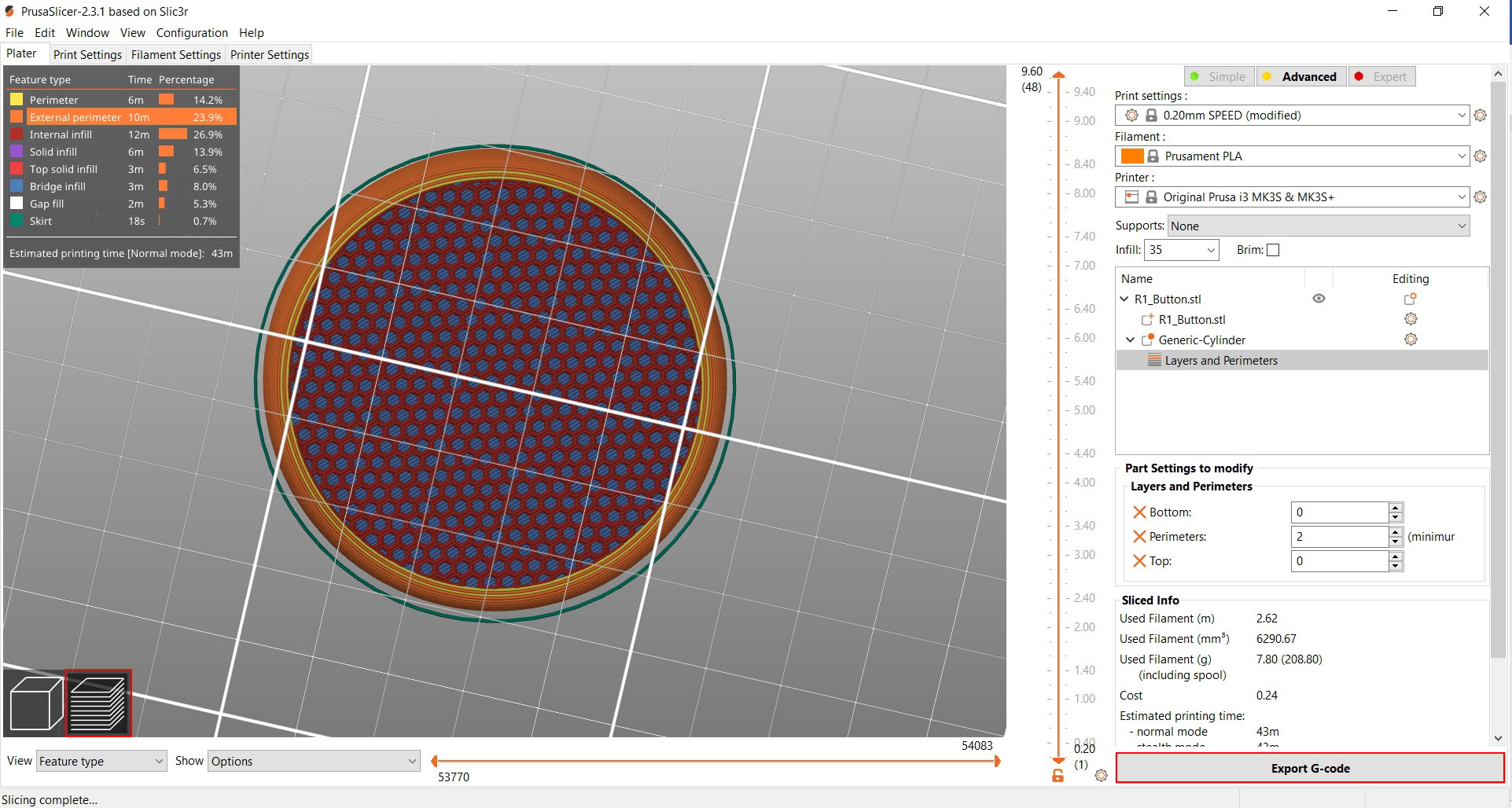Screen dimensions: 1512x808
Task: Open print settings gear next to 0.20mm SPEED
Action: (1480, 116)
